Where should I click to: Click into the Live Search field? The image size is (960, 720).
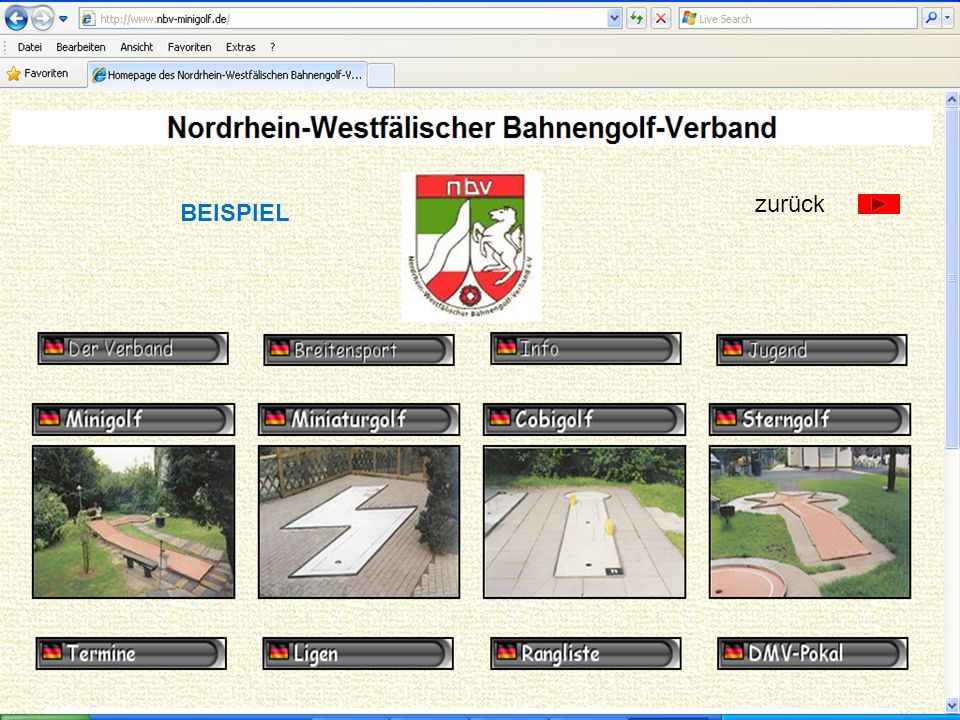tap(798, 19)
